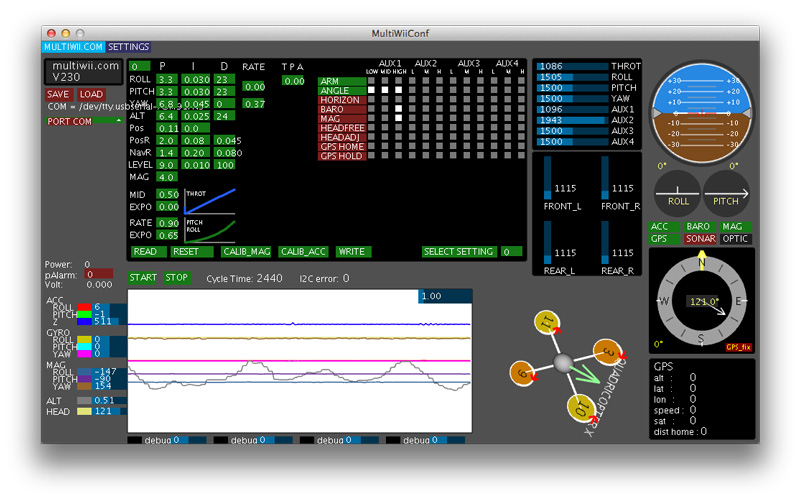This screenshot has height=500, width=800.
Task: Adjust the graph scale 1.00 slider
Action: [x=443, y=296]
